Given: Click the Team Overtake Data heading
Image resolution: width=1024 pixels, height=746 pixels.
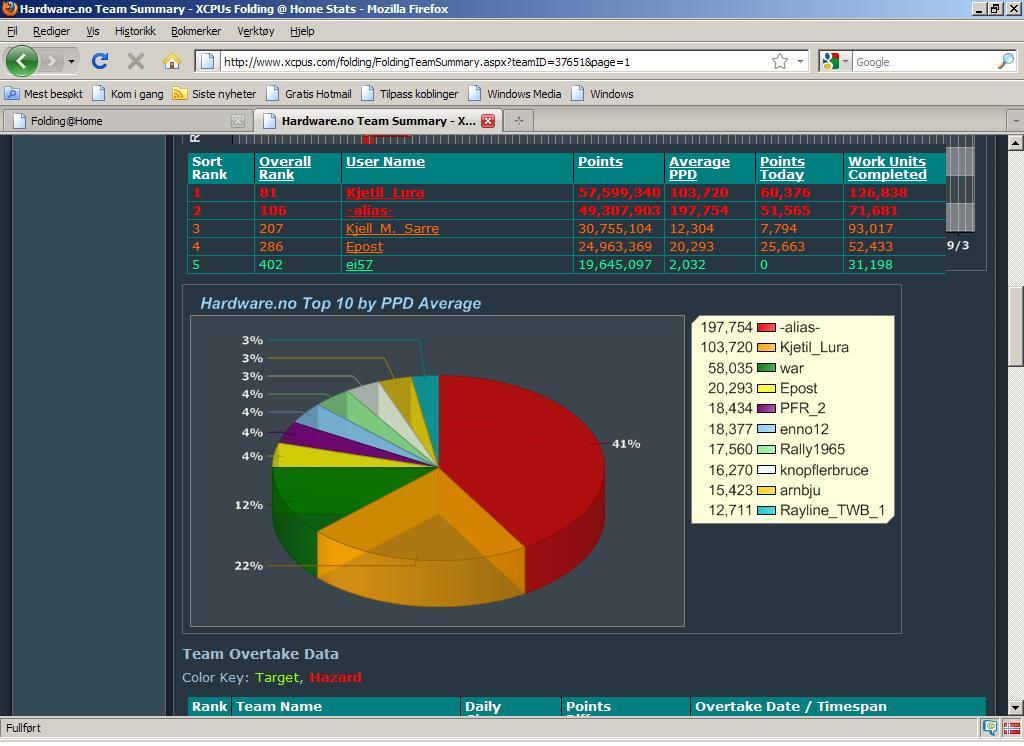Looking at the screenshot, I should [260, 654].
